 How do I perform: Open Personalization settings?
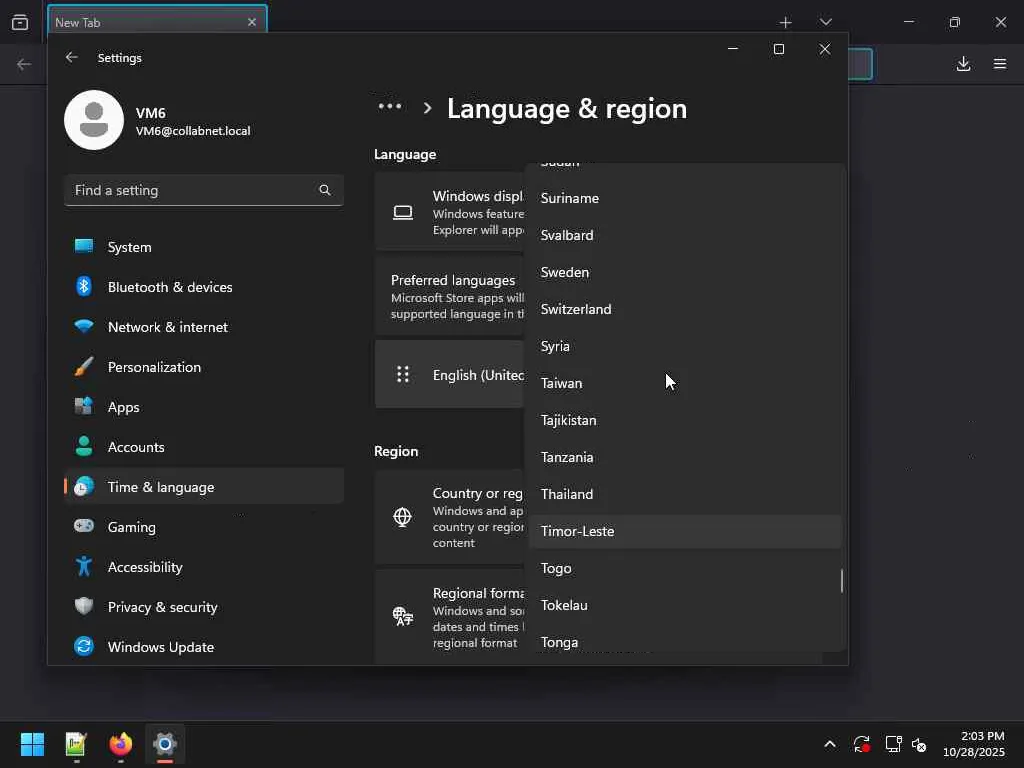[x=204, y=367]
